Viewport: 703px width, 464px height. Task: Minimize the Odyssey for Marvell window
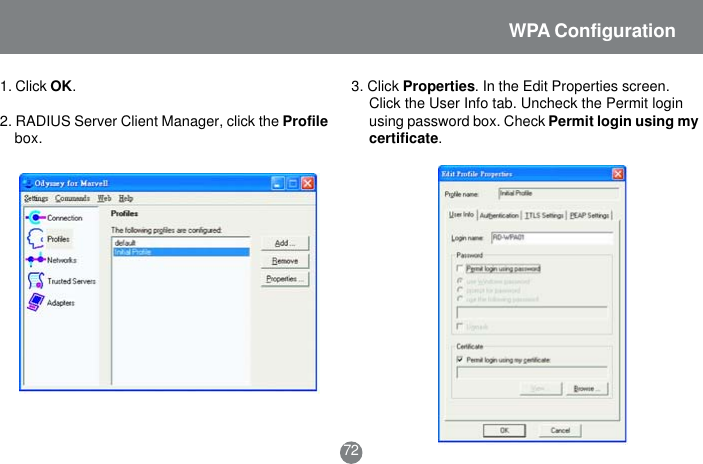[278, 183]
